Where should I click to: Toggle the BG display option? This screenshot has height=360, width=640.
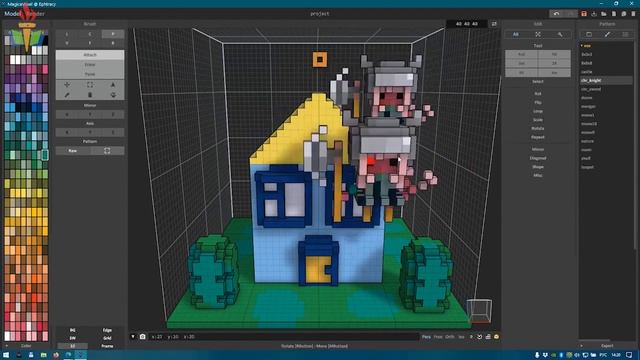coord(73,330)
